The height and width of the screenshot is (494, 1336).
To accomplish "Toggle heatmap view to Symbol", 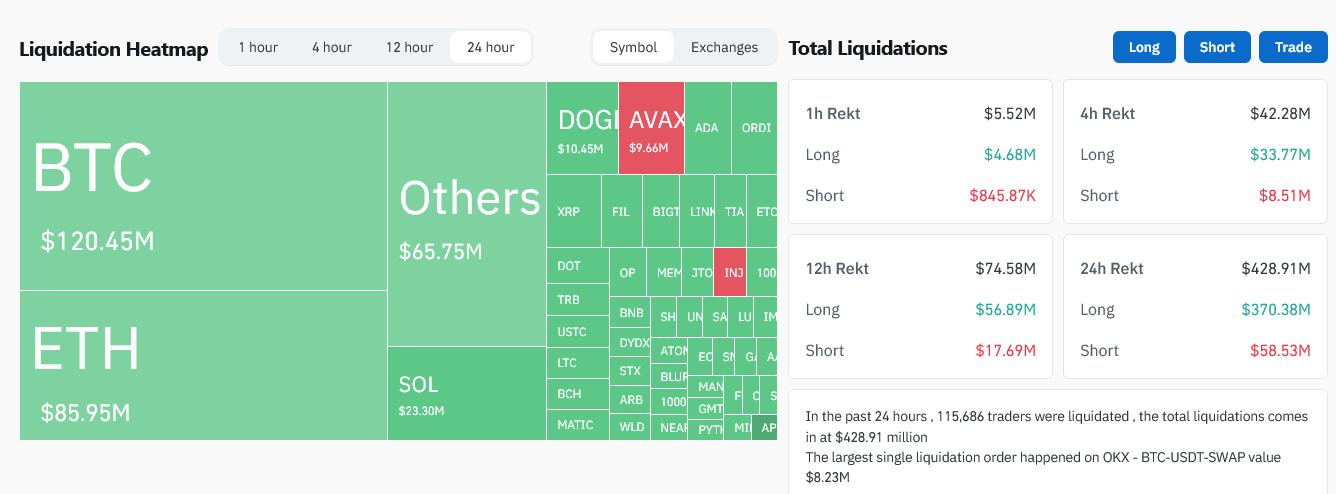I will (633, 47).
